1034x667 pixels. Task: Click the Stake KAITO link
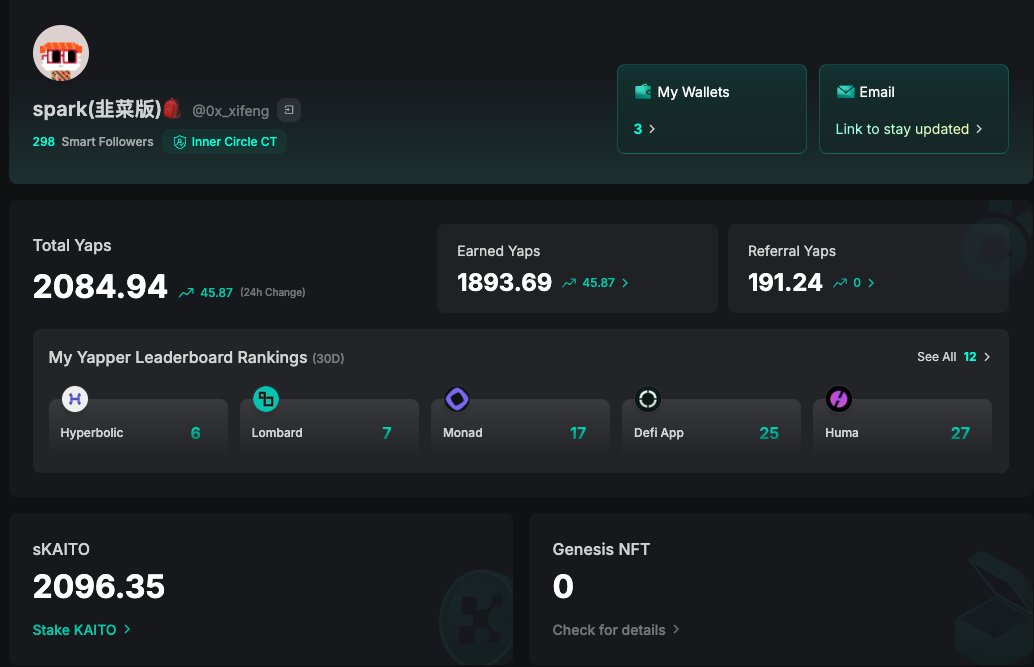point(75,630)
